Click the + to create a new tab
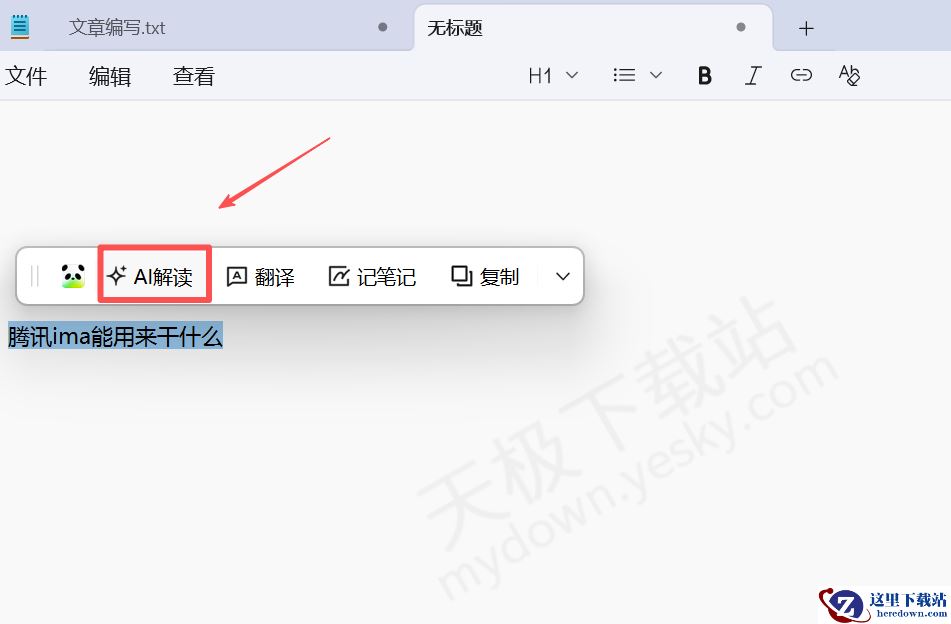The height and width of the screenshot is (624, 951). coord(805,27)
